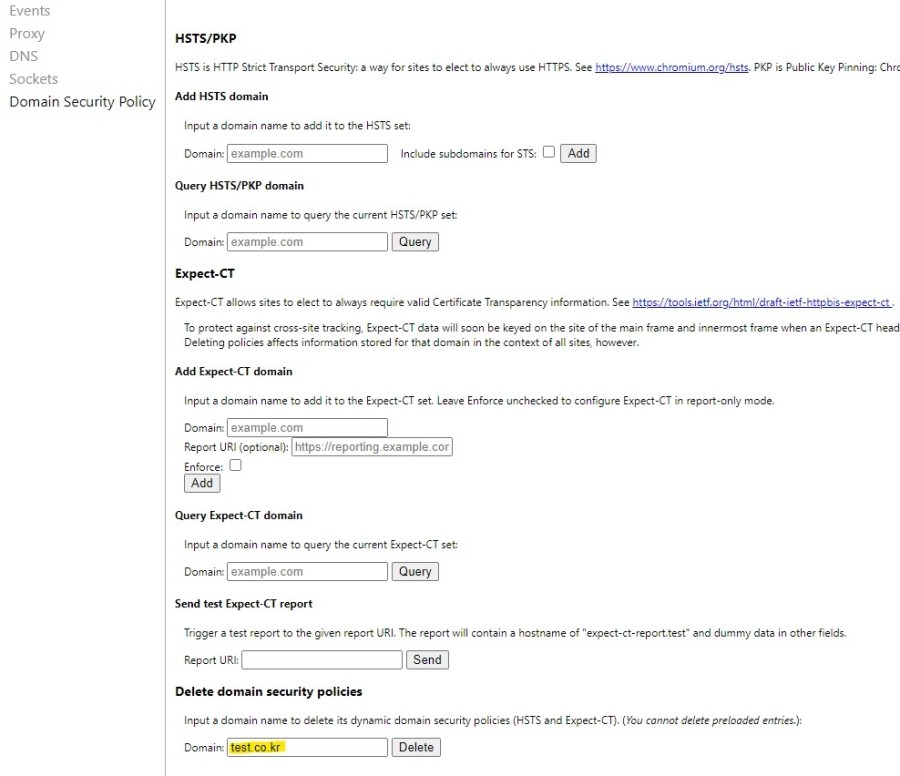The height and width of the screenshot is (776, 900).
Task: Select DNS in the left sidebar
Action: pyautogui.click(x=24, y=56)
